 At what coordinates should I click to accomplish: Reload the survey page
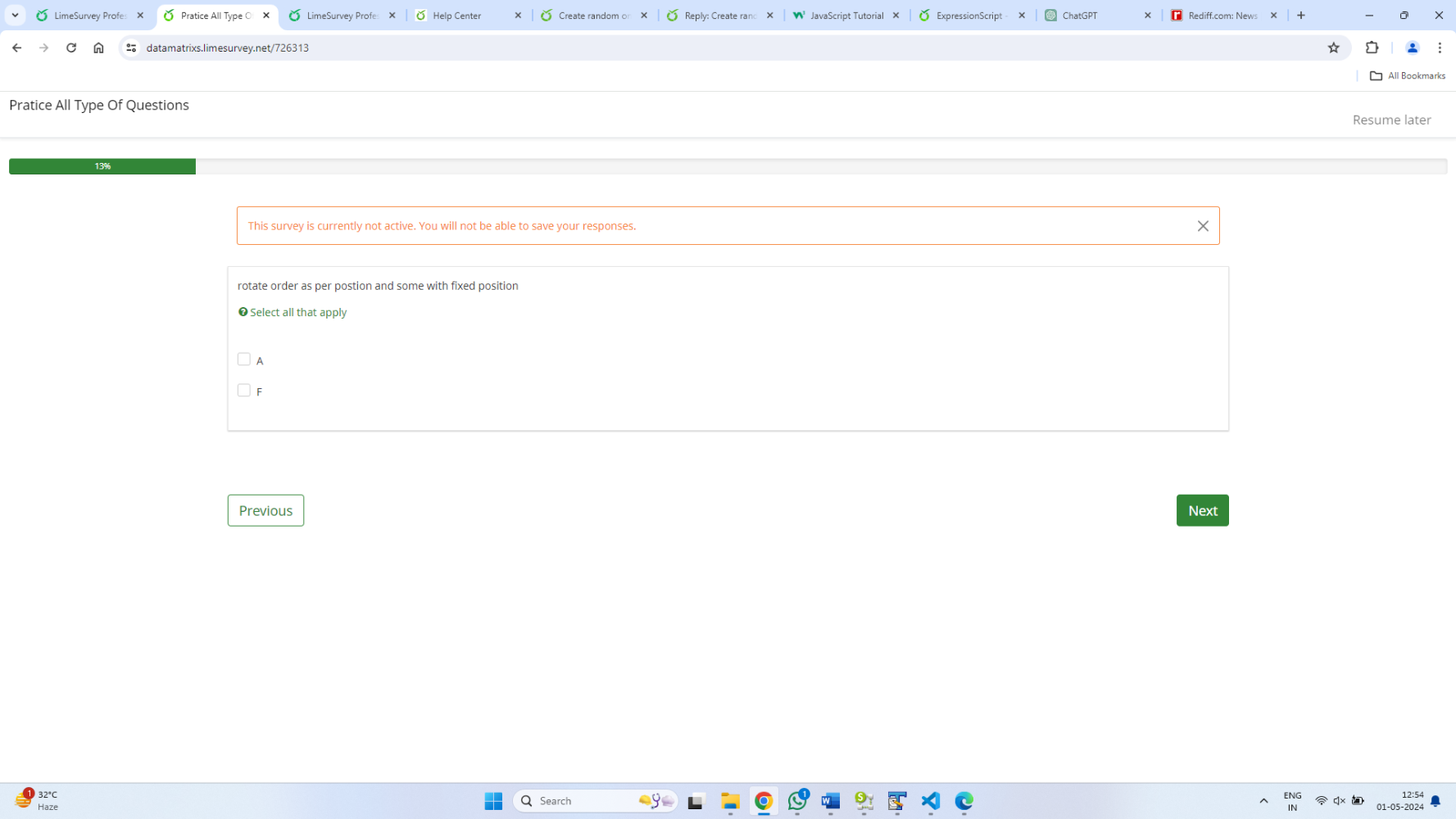click(71, 48)
